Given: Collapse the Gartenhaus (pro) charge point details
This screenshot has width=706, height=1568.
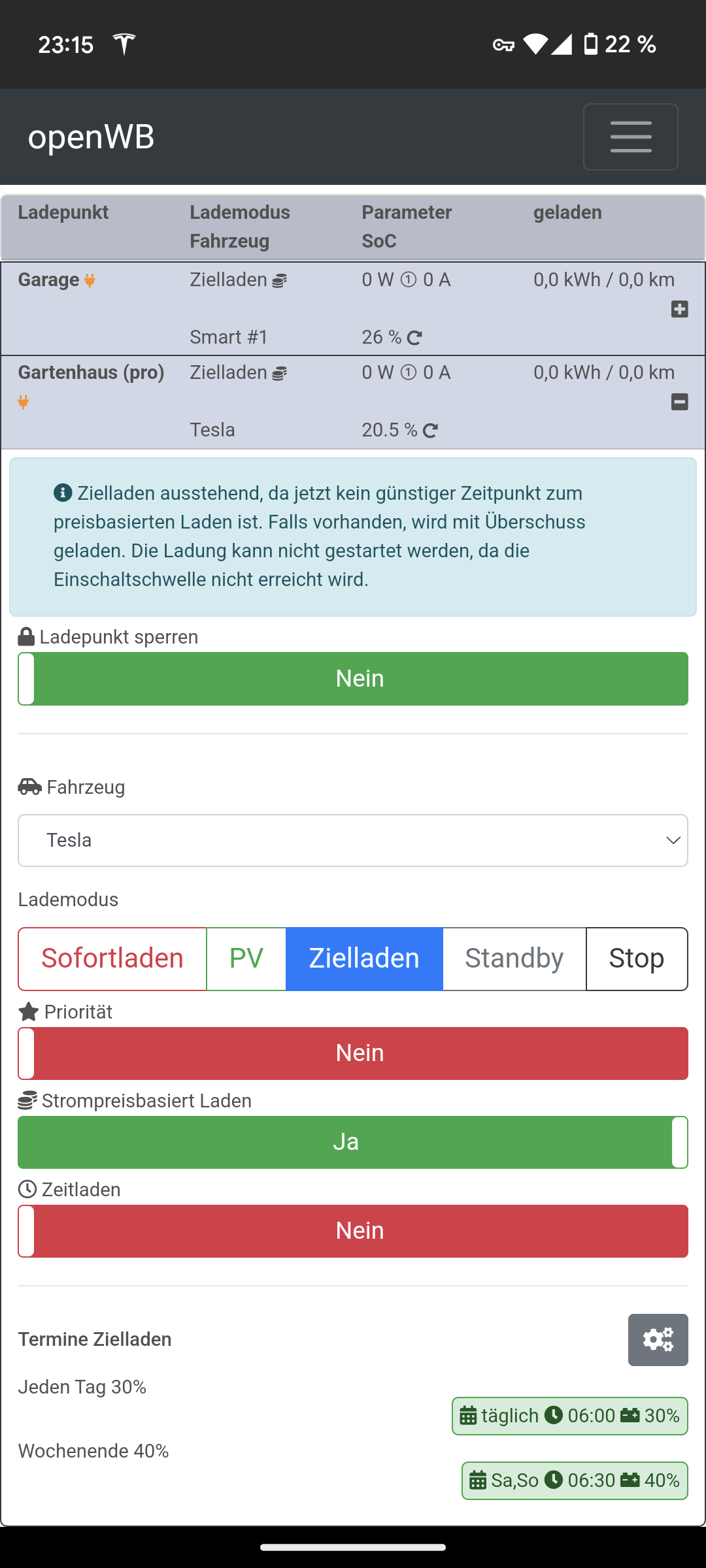Looking at the screenshot, I should tap(679, 402).
